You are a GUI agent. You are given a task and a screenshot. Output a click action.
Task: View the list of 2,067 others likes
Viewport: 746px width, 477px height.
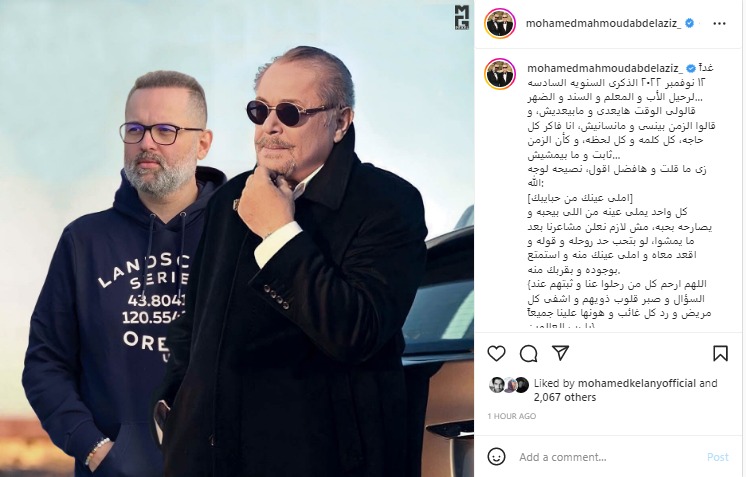[x=565, y=397]
